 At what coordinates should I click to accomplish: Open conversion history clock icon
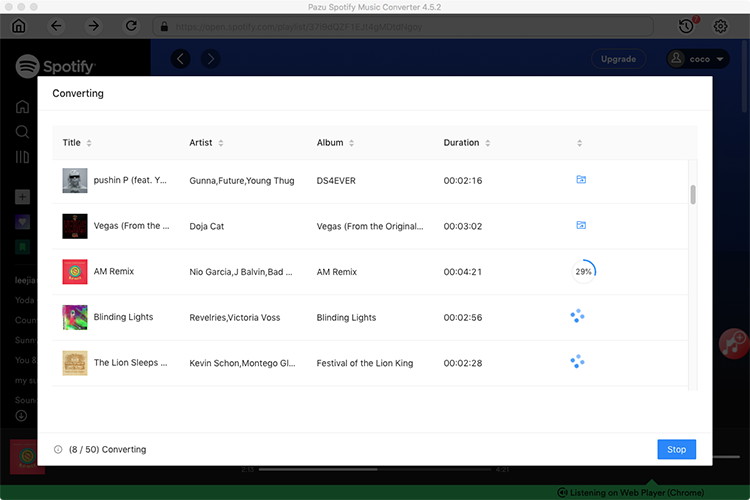click(685, 26)
